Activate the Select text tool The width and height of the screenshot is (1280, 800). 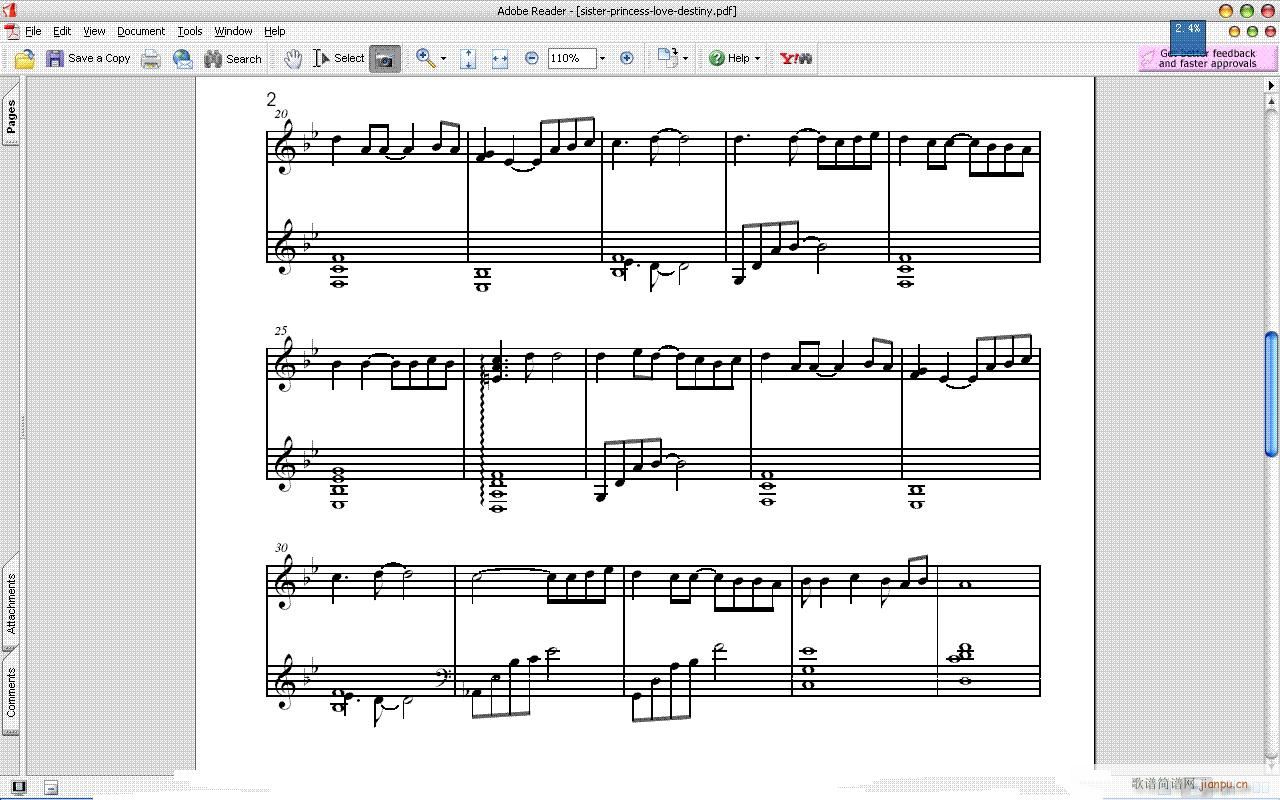tap(339, 59)
